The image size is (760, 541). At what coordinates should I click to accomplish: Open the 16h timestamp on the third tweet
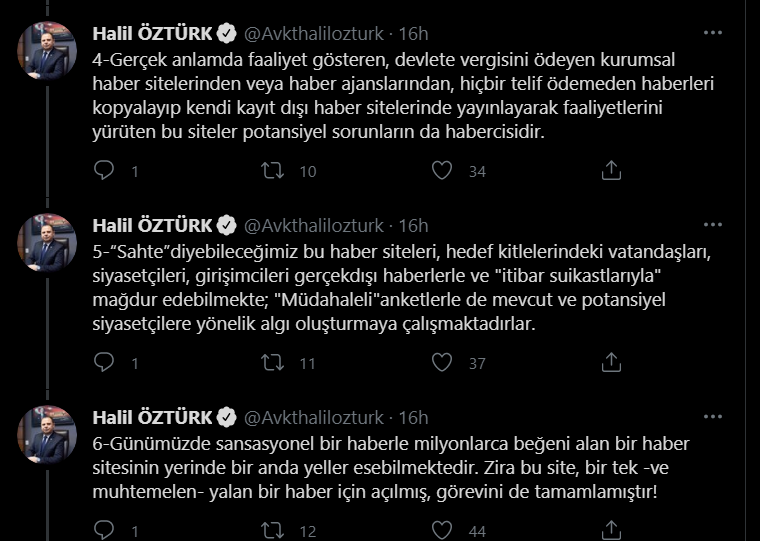point(413,417)
